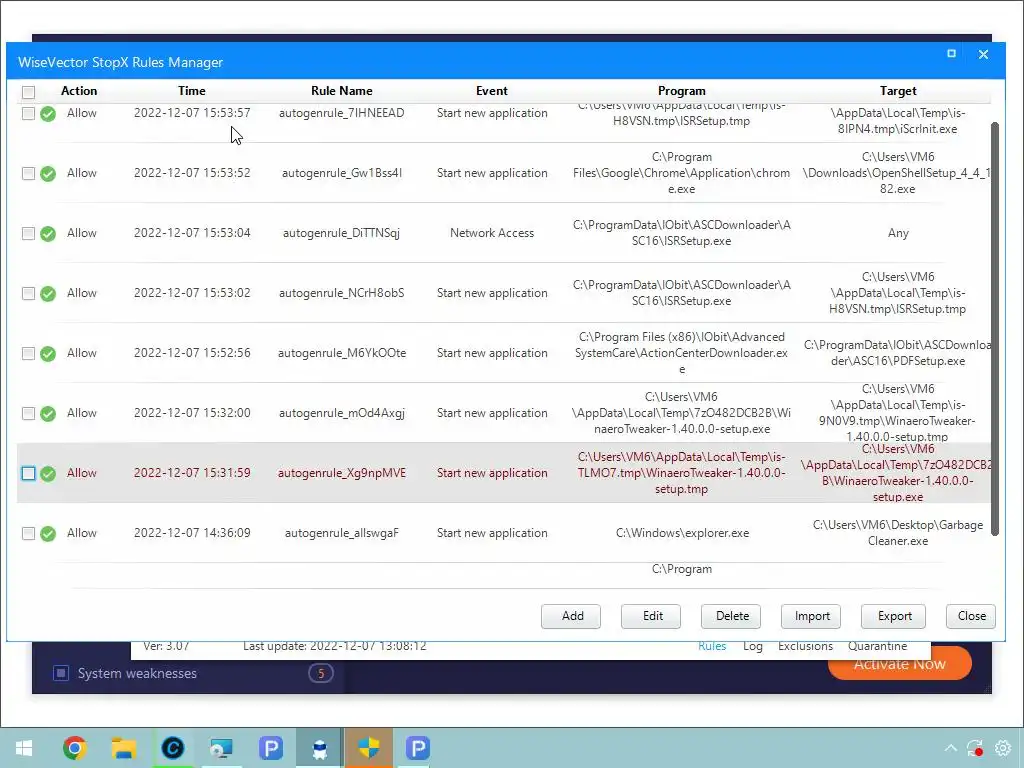Click Garbage Cleaner.exe target cell

tap(898, 533)
